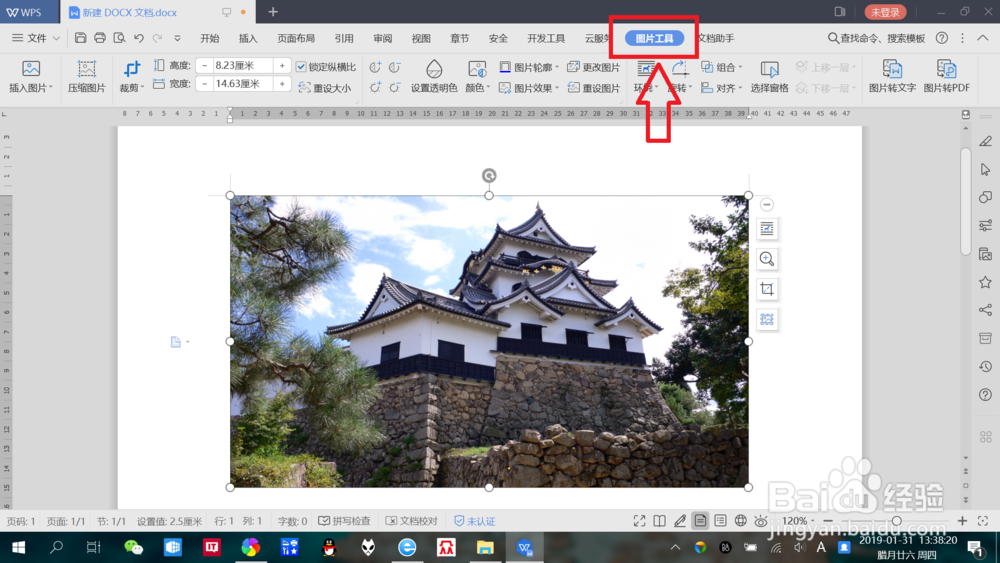Increase picture contrast icon
1000x563 pixels.
coord(375,67)
